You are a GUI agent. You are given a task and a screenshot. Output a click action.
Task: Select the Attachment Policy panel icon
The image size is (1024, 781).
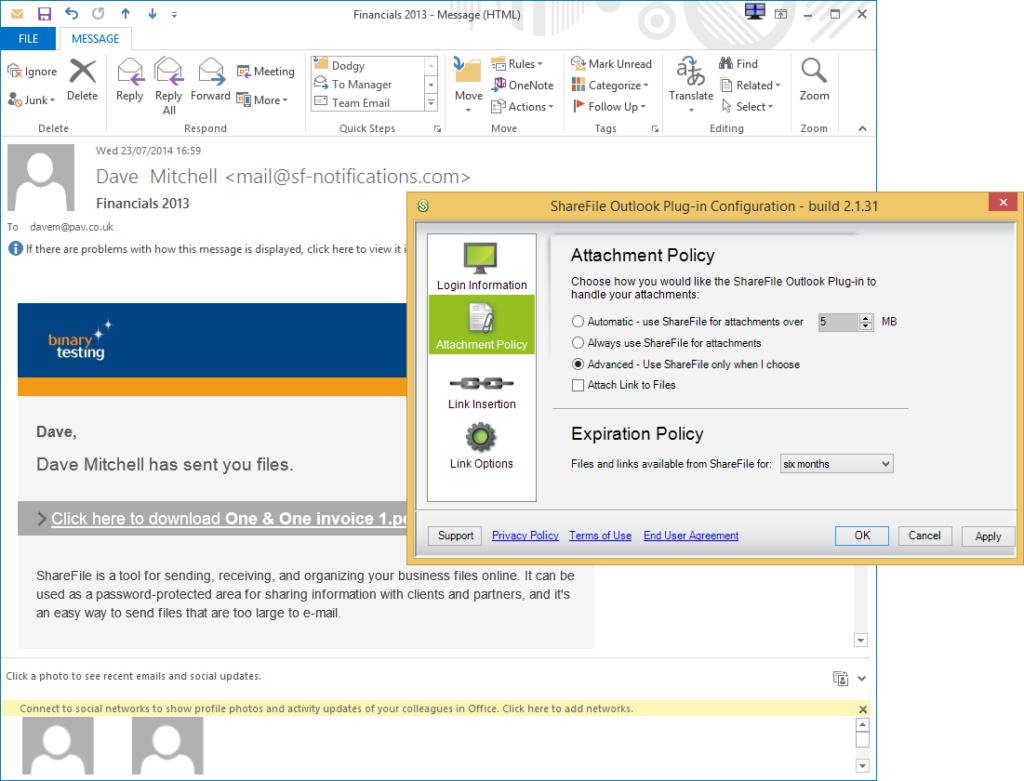[481, 330]
